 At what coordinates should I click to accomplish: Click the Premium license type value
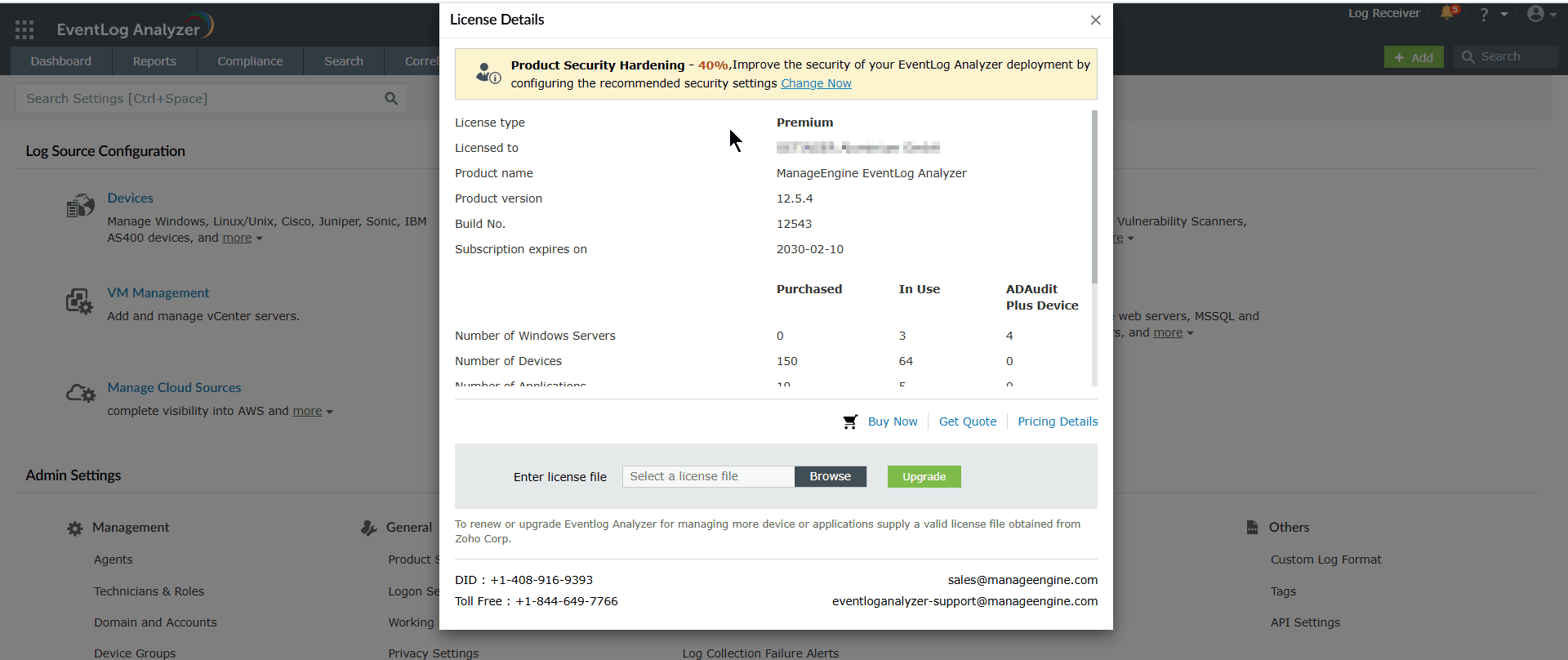(x=804, y=123)
